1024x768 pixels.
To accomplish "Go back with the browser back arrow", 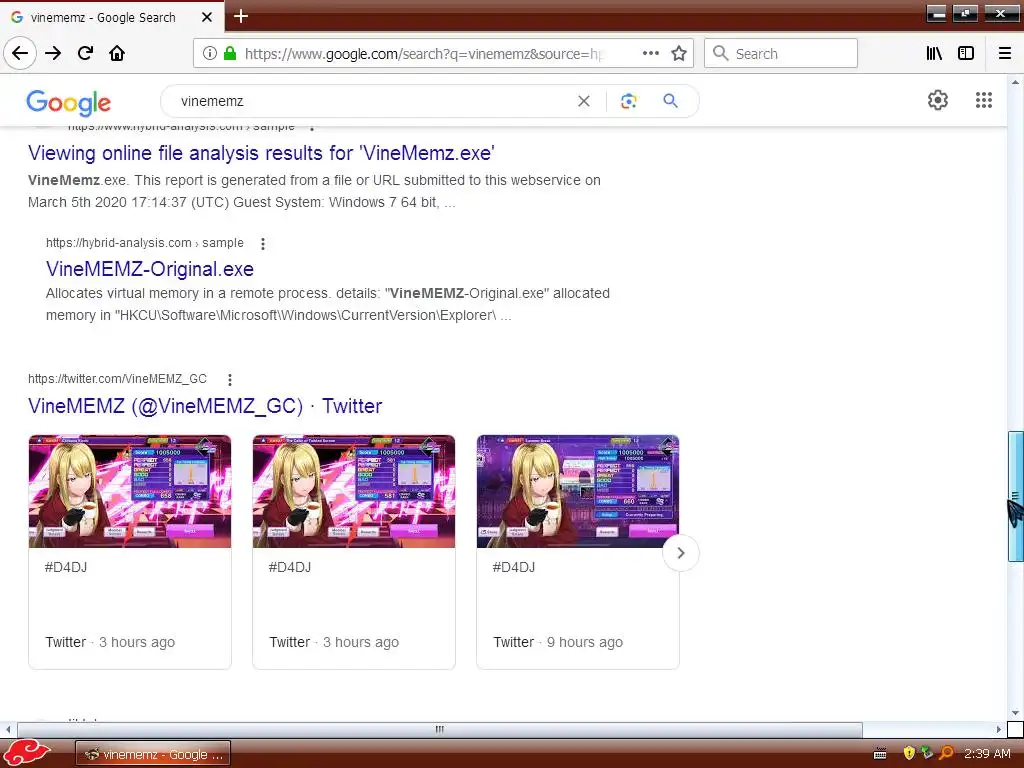I will (x=20, y=53).
